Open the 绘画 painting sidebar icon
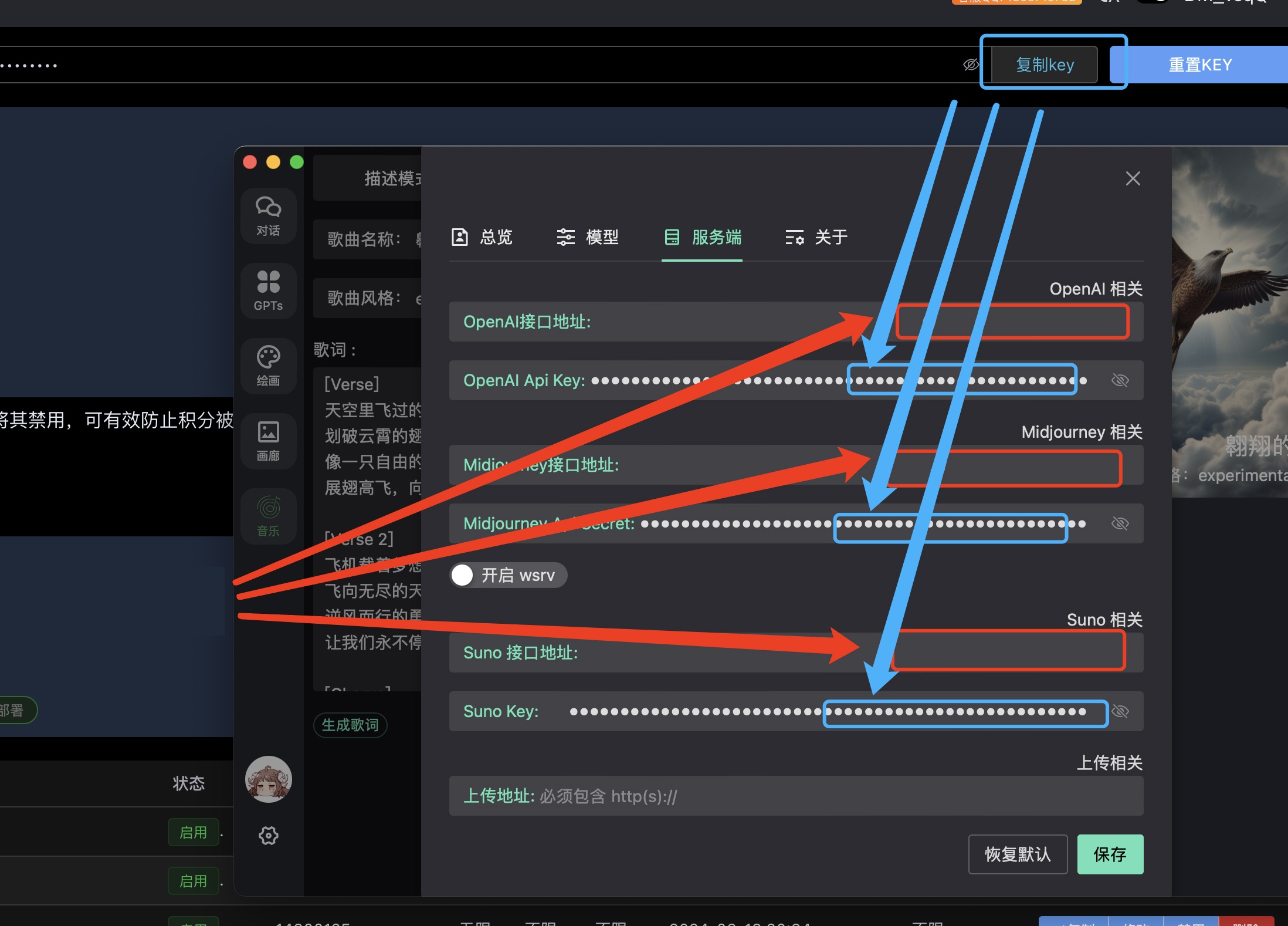 pos(268,366)
